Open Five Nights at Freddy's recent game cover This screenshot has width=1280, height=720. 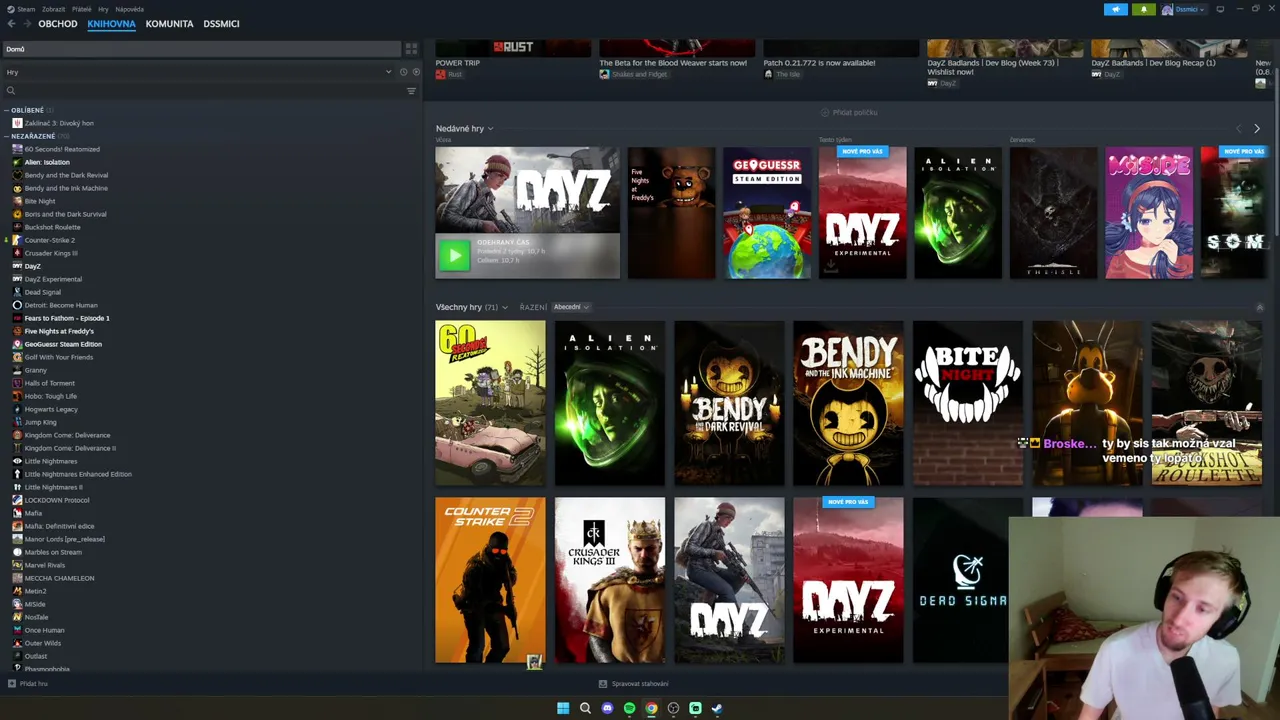(671, 213)
